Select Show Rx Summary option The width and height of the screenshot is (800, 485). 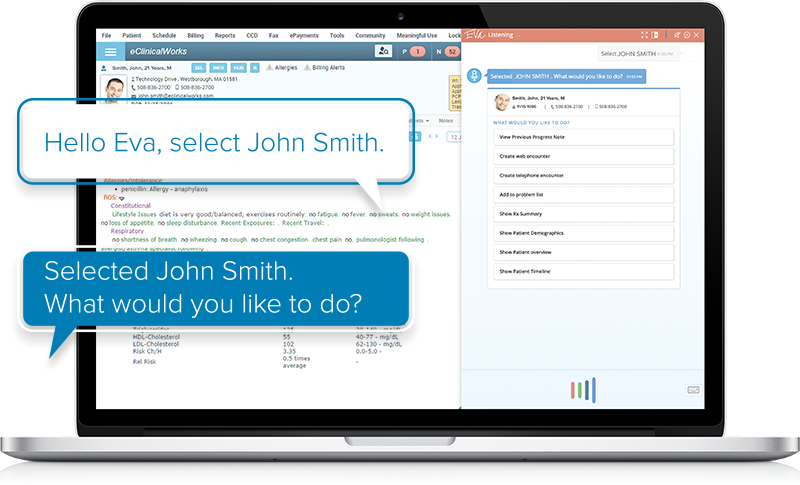(x=583, y=214)
